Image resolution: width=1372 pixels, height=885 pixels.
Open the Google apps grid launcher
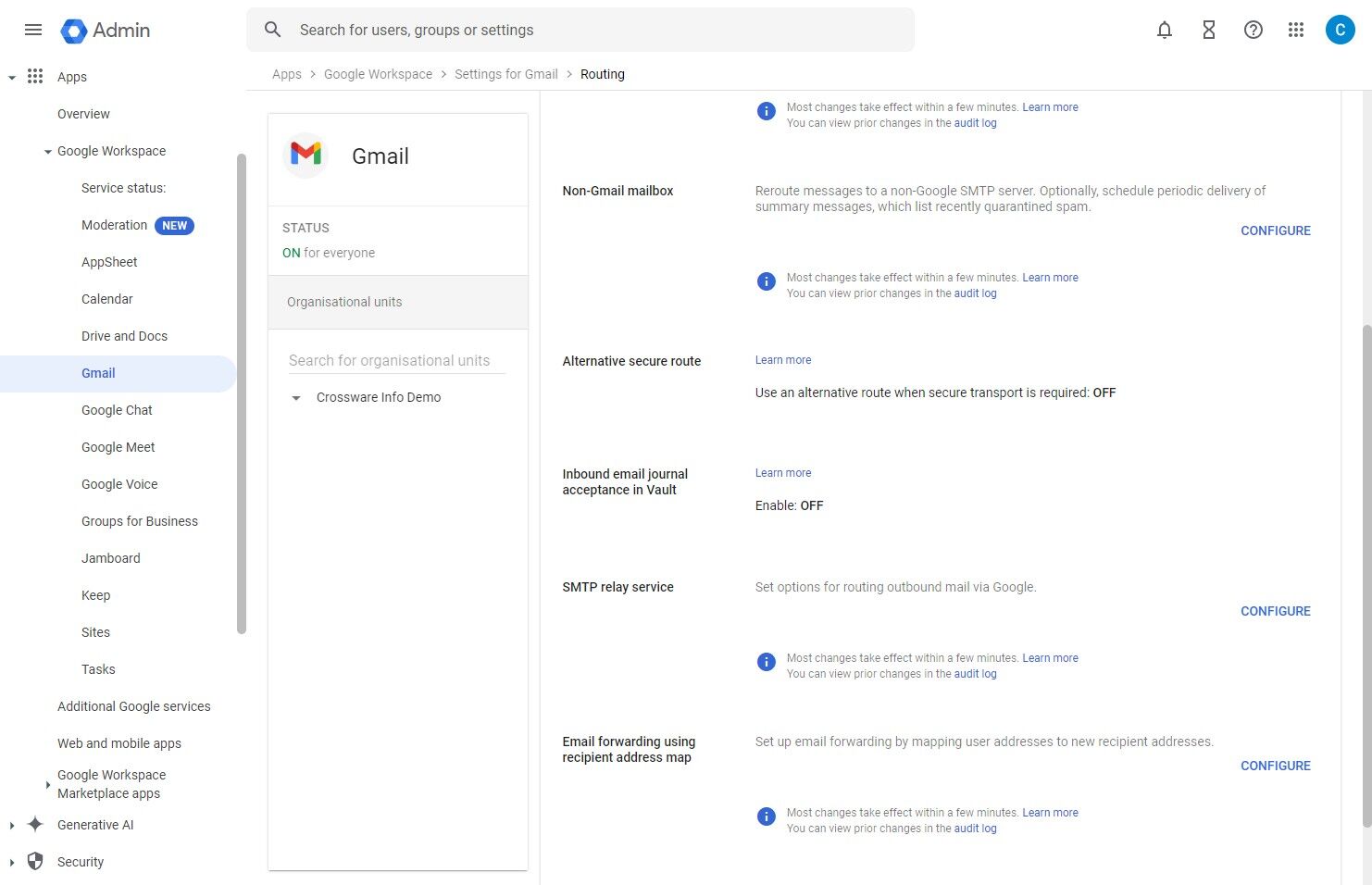click(1296, 30)
